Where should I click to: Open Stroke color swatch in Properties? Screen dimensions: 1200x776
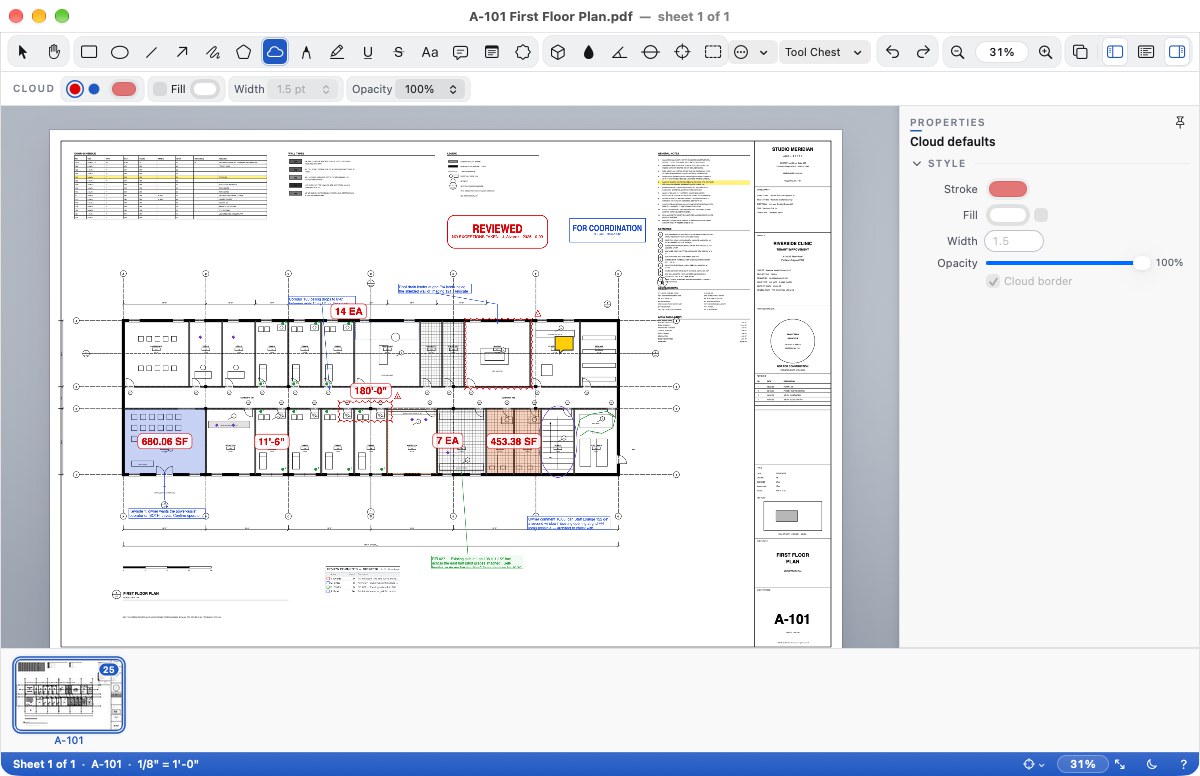1008,189
